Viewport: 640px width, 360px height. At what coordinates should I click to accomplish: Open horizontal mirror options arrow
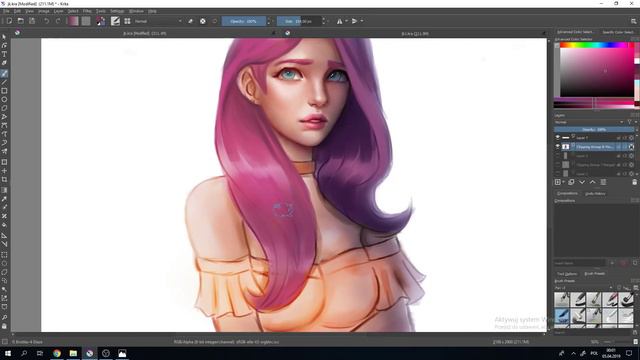coord(347,21)
